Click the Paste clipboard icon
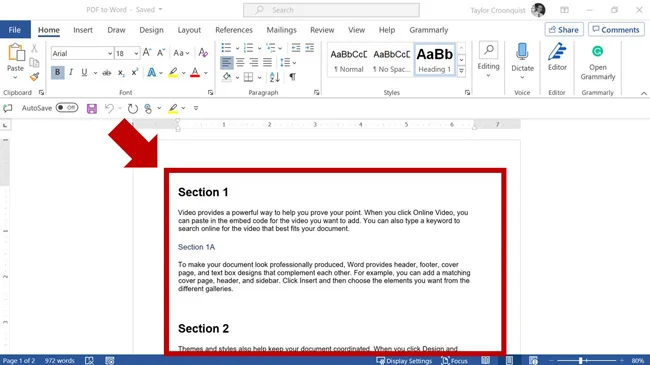 pos(16,53)
